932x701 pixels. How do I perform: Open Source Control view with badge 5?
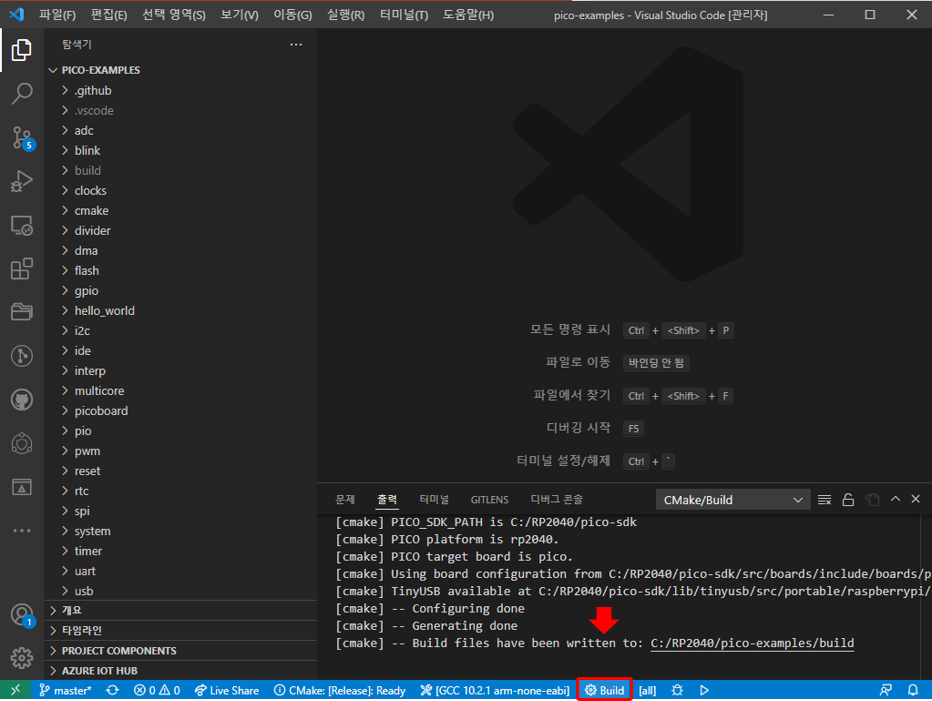click(23, 138)
